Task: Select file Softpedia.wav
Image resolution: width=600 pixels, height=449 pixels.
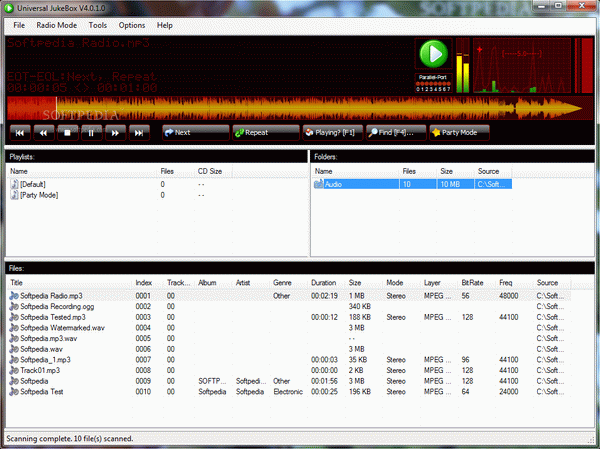Action: 41,349
